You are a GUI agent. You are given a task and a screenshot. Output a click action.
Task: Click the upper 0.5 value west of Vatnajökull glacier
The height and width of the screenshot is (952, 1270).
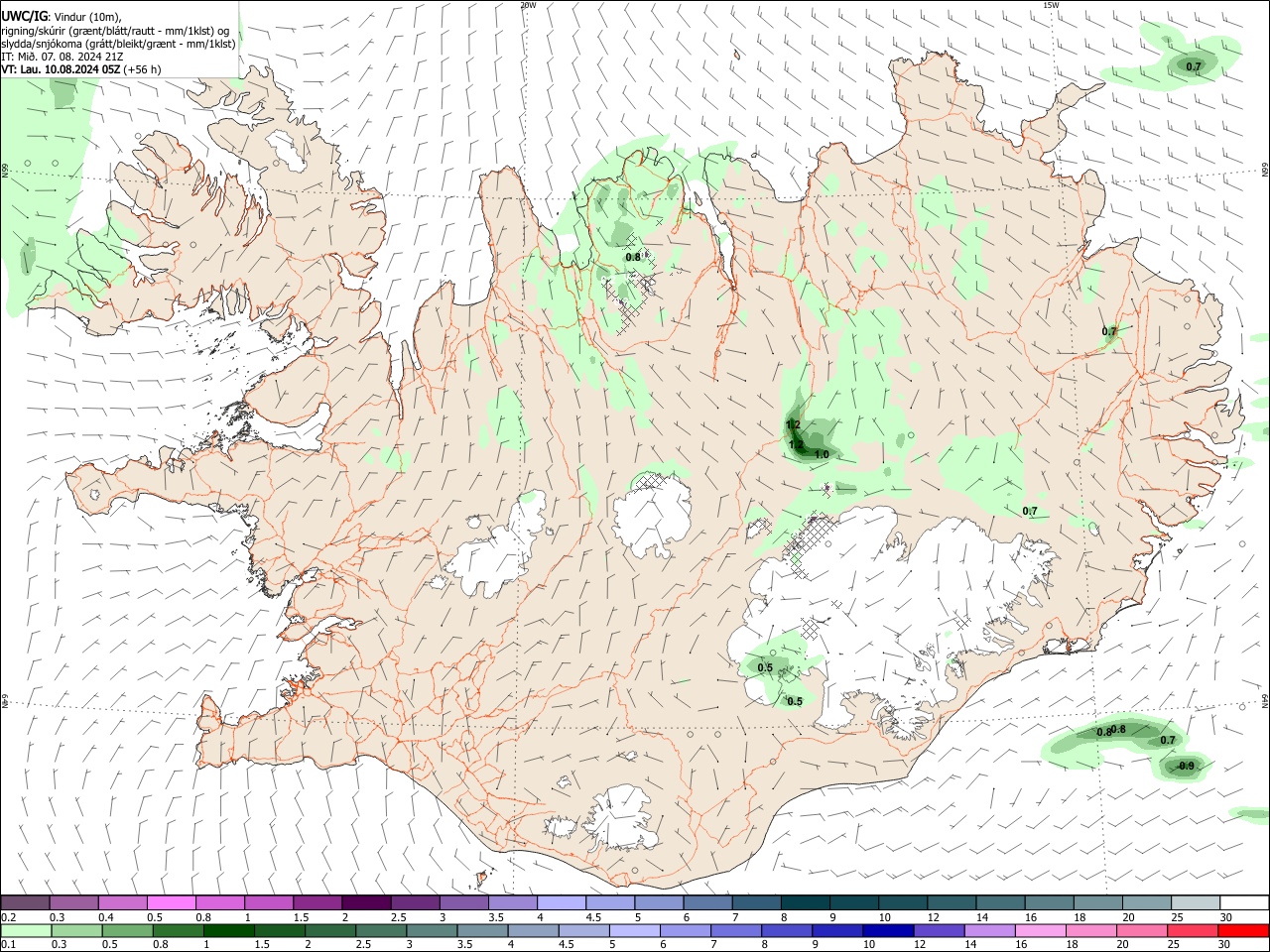point(765,667)
